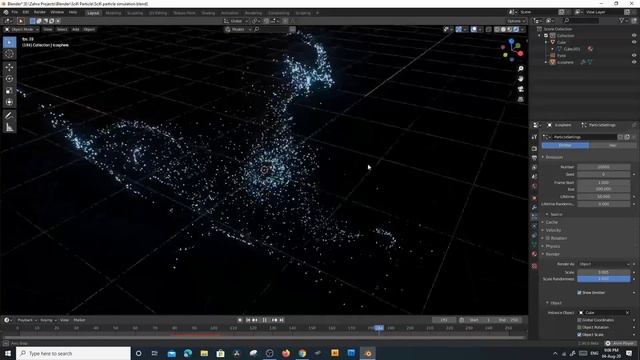Screen dimensions: 640x360
Task: Open Tool properties tab icon
Action: [x=534, y=137]
